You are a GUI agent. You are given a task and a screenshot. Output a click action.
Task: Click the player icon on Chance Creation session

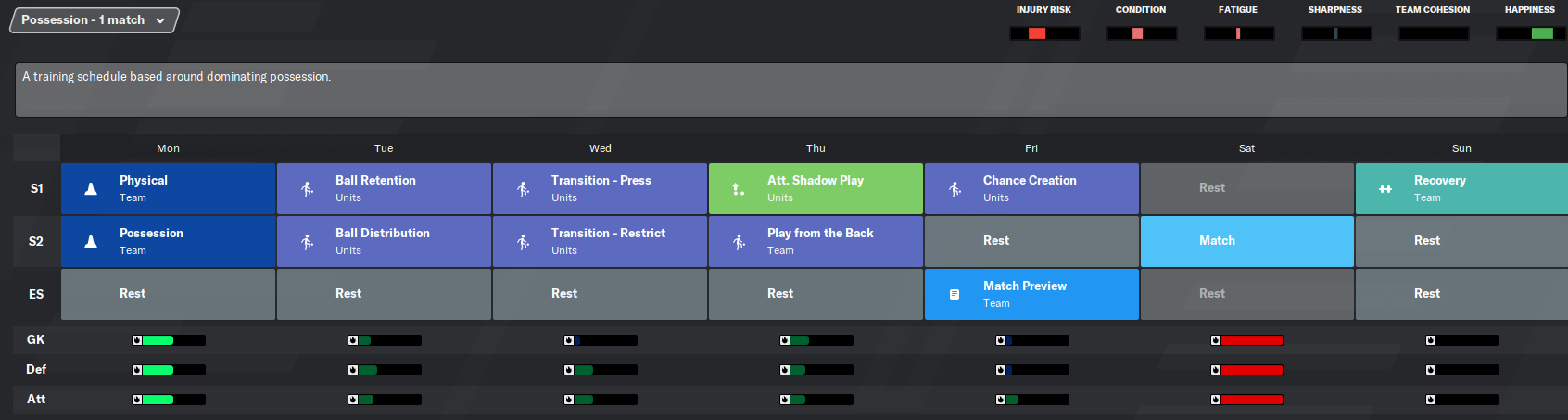click(x=955, y=189)
